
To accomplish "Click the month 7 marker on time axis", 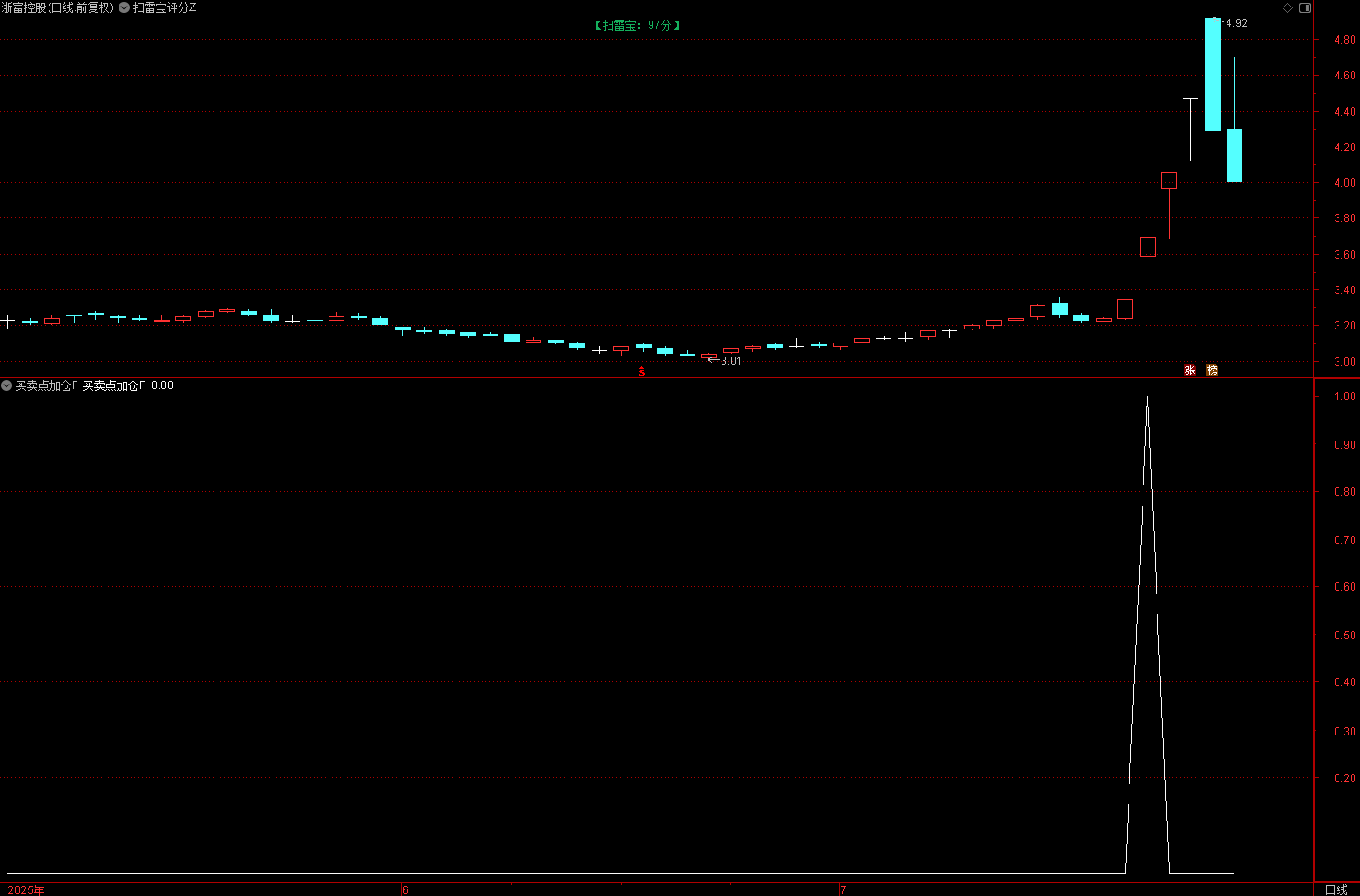I will (843, 889).
